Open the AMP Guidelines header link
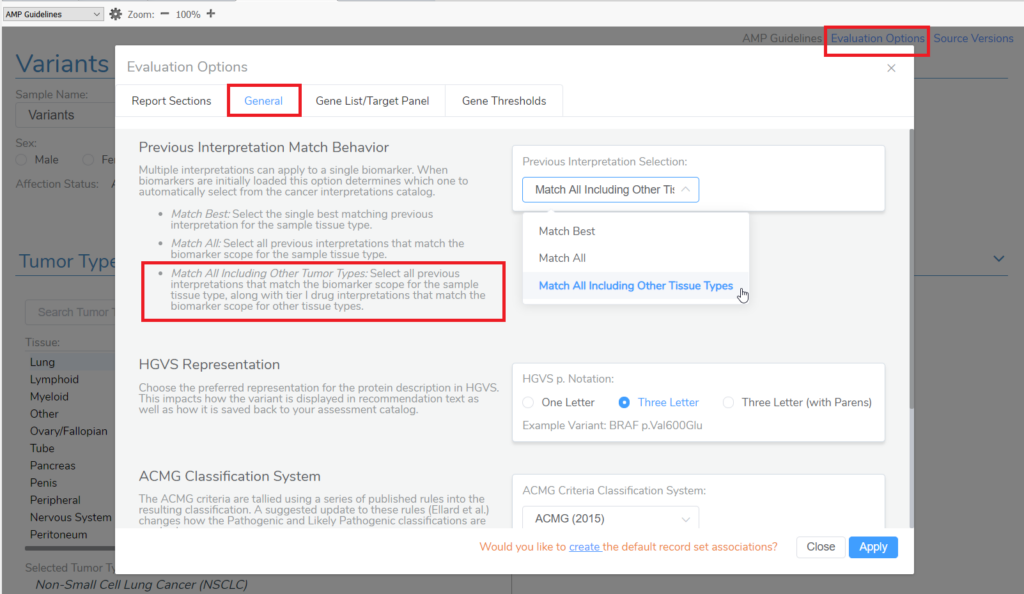The width and height of the screenshot is (1024, 594). 782,39
